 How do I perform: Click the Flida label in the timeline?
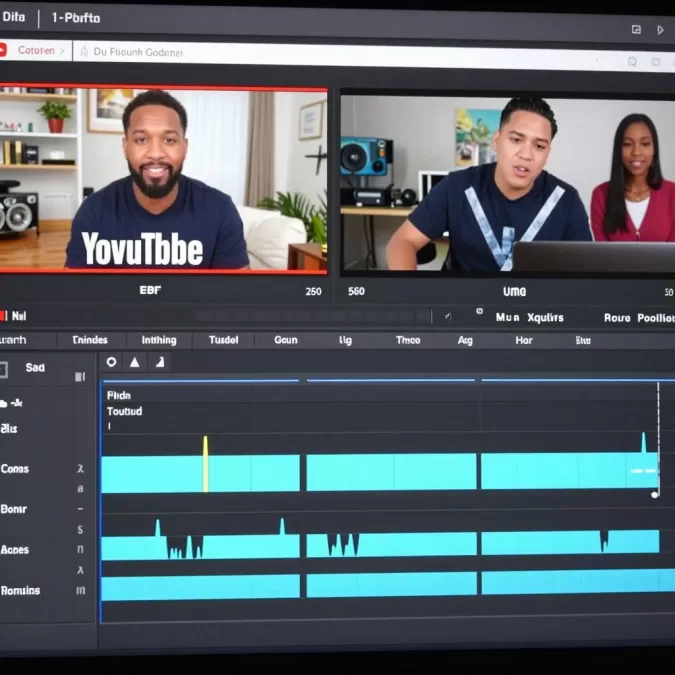click(119, 395)
